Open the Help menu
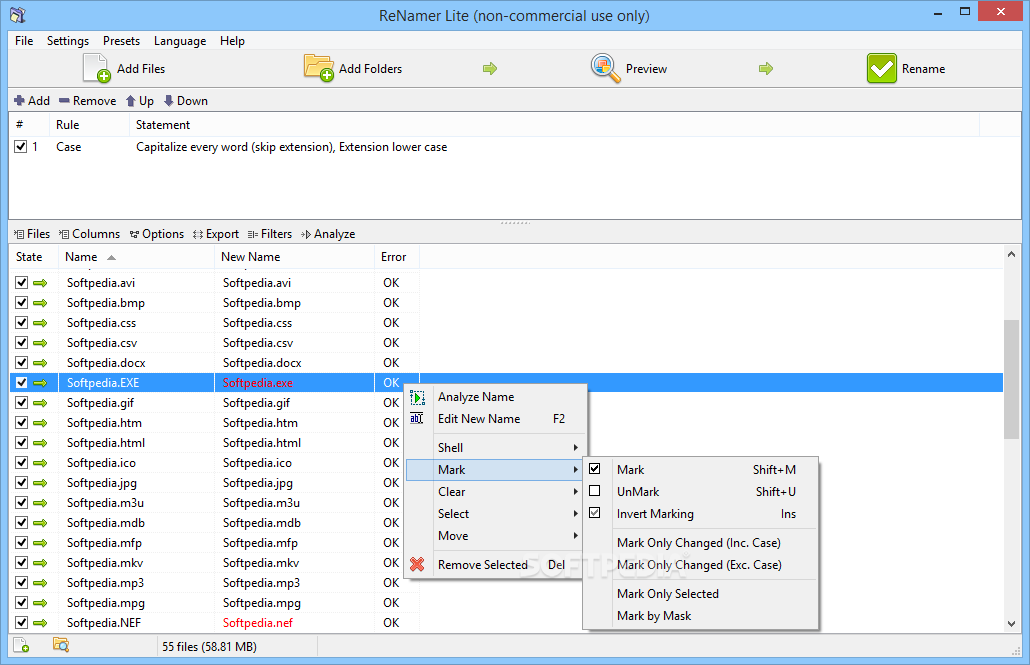The image size is (1030, 665). 233,41
